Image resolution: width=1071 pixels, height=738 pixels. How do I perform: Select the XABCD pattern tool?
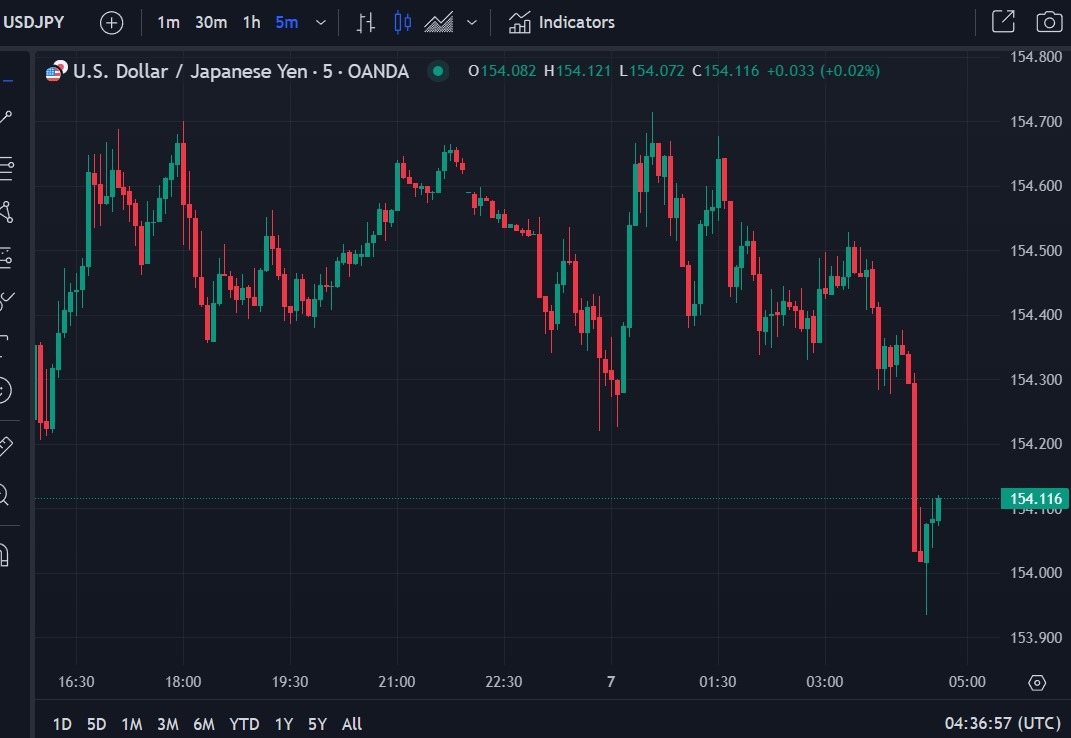(8, 212)
